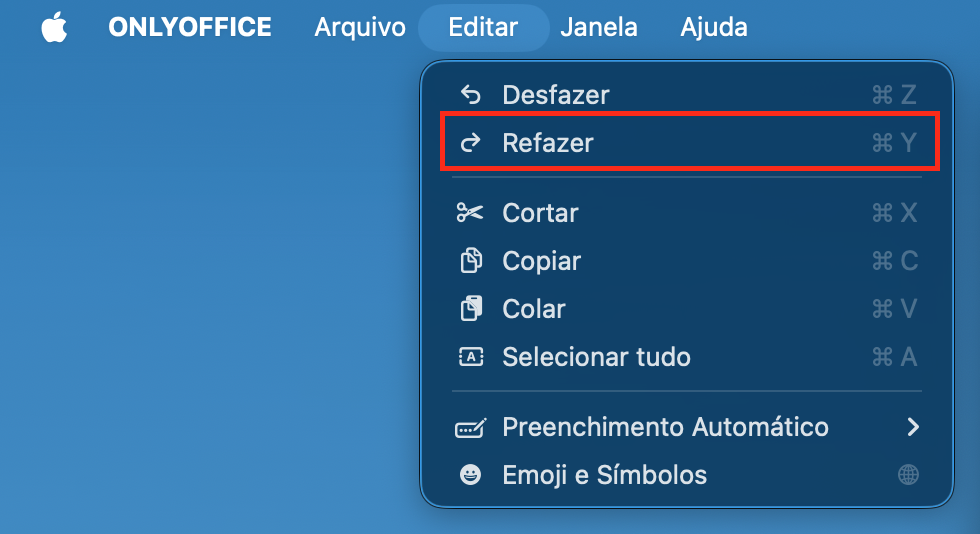Click the copy documents icon beside Copiar
Screen dimensions: 980x534
[471, 261]
